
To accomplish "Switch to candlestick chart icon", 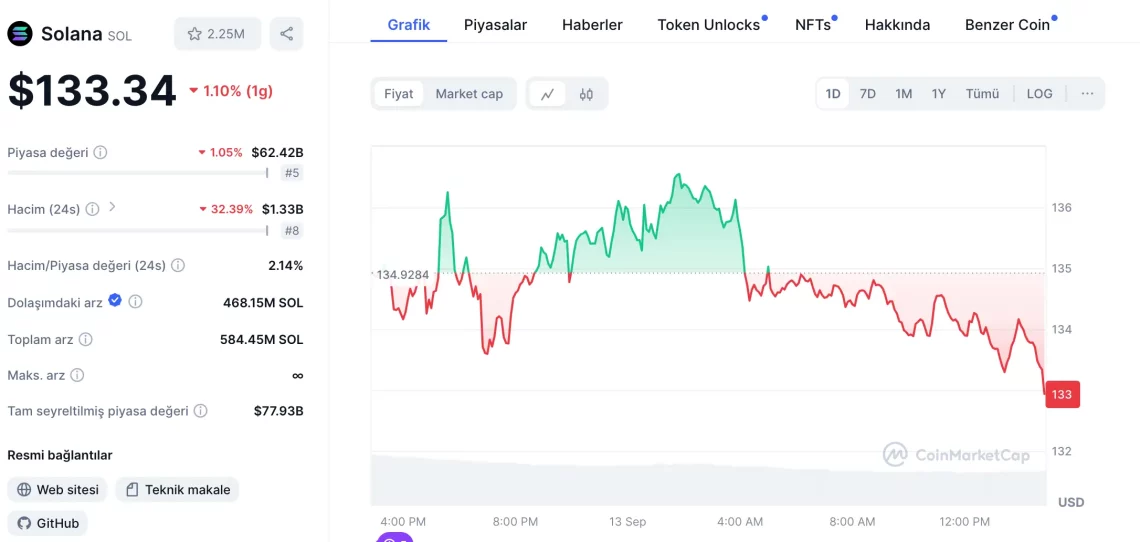I will [x=587, y=94].
